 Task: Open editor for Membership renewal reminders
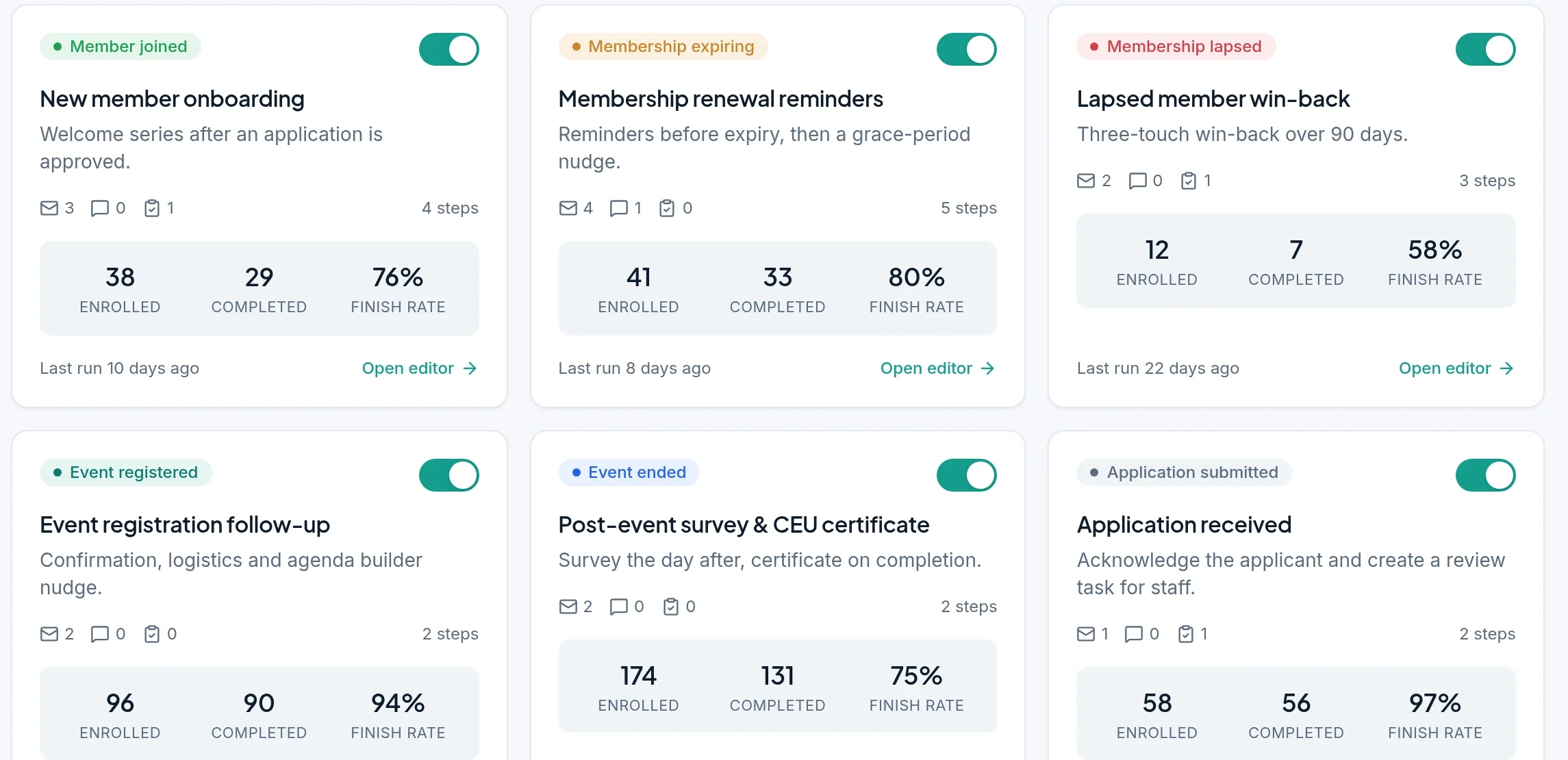click(938, 368)
